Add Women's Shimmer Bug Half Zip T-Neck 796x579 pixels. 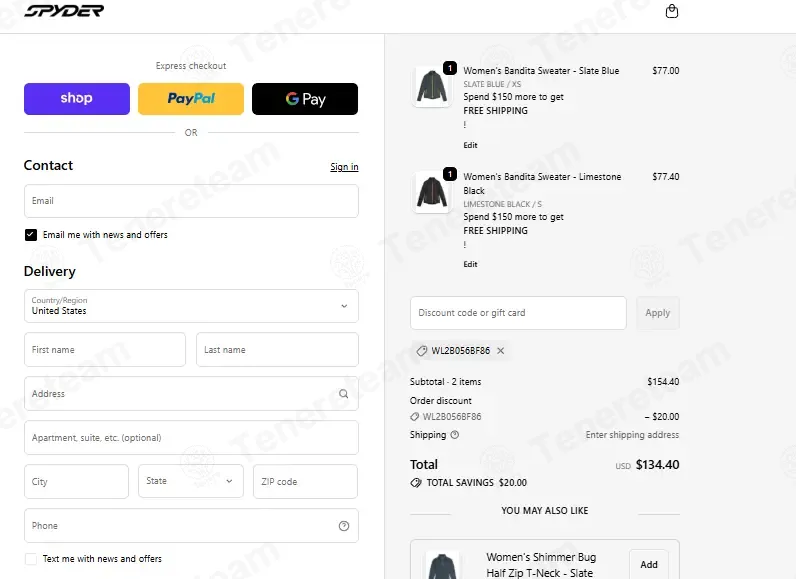[x=649, y=564]
